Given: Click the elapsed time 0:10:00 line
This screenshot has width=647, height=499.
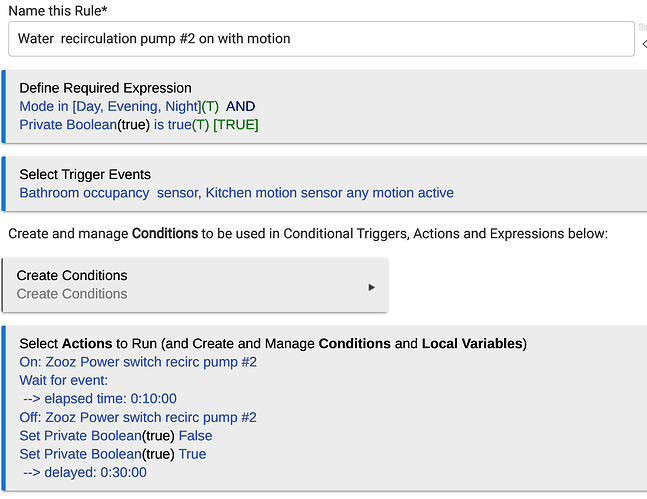Looking at the screenshot, I should click(99, 398).
